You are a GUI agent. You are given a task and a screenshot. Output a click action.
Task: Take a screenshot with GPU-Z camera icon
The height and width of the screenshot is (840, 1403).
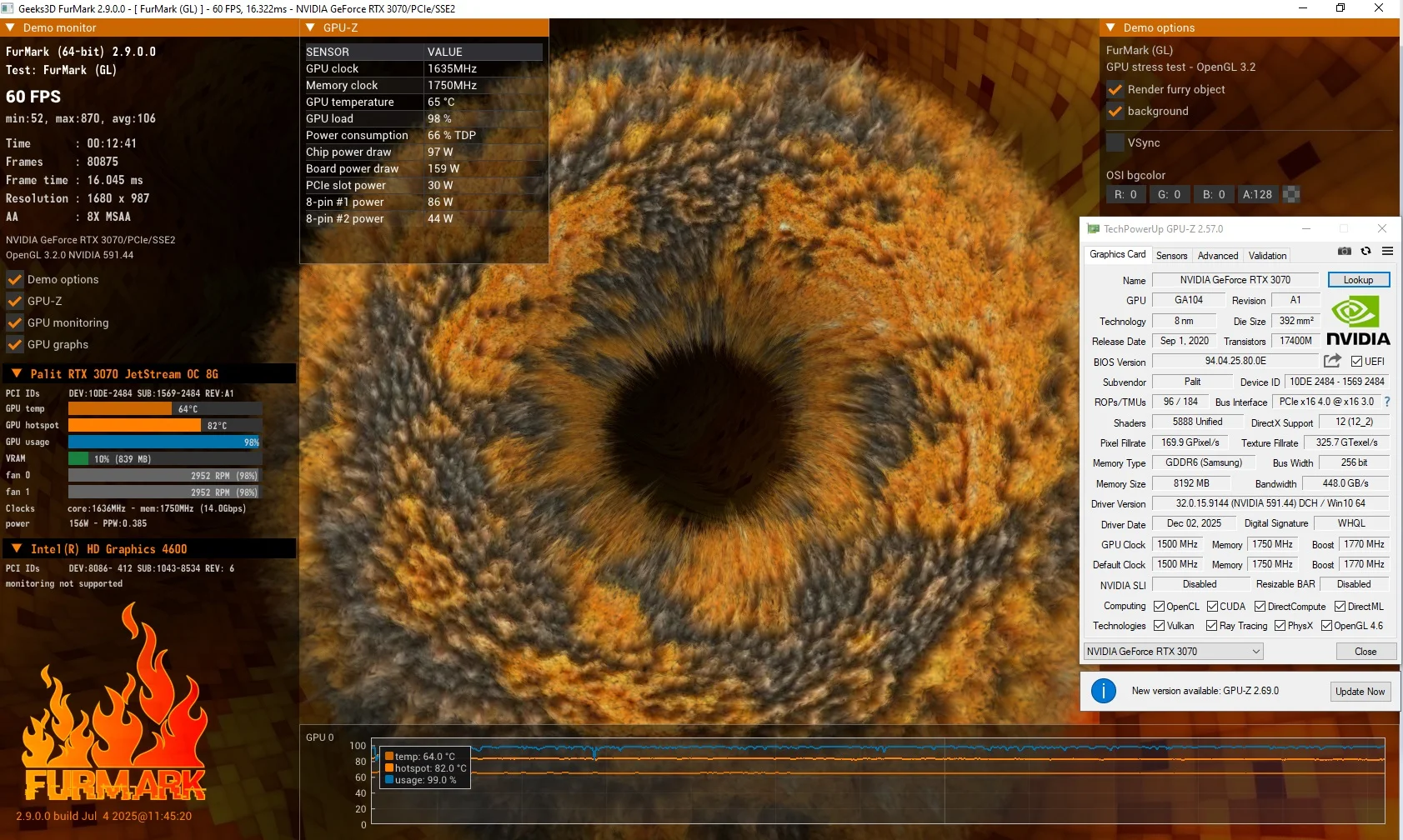pyautogui.click(x=1345, y=251)
